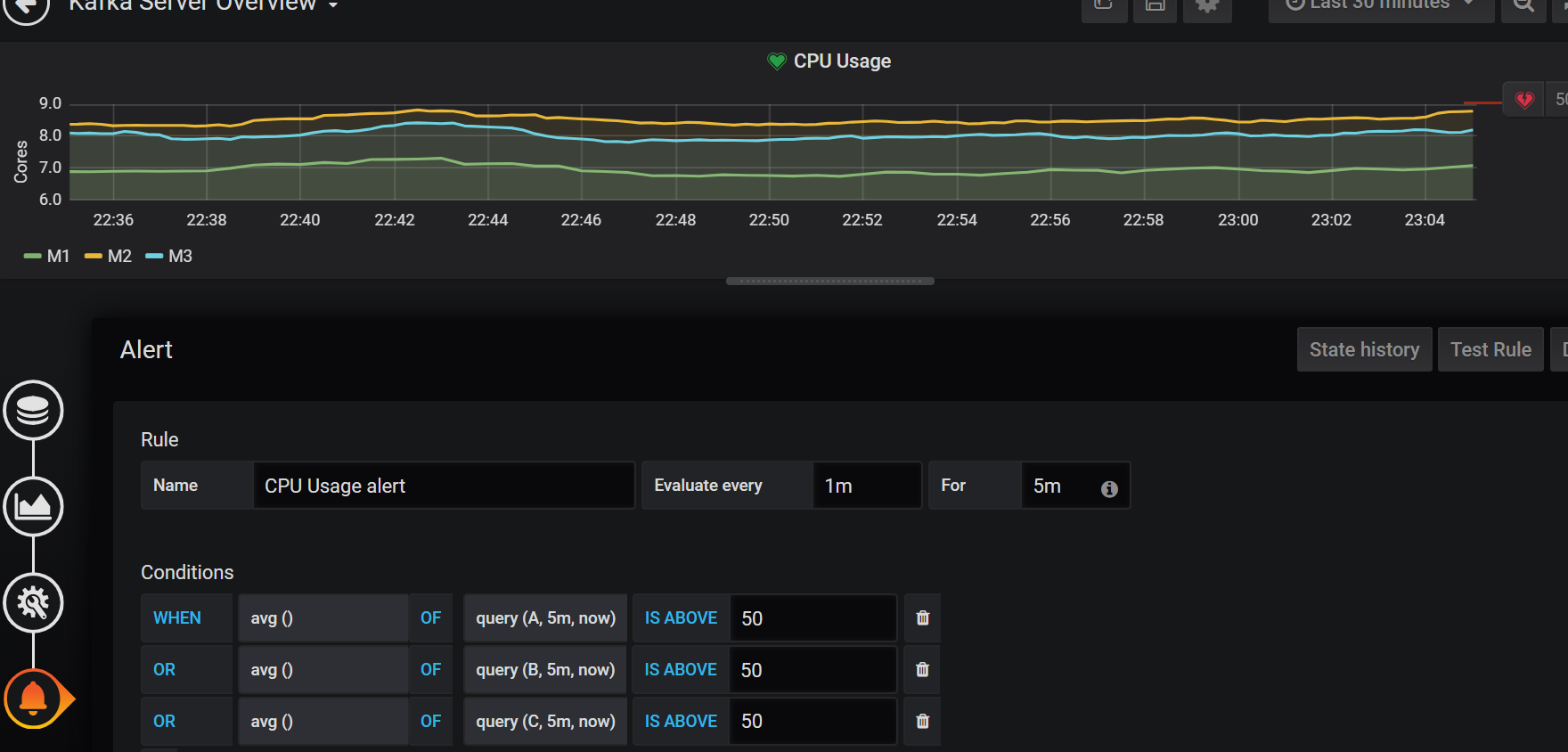Toggle M3 series in the legend
The height and width of the screenshot is (752, 1568).
(169, 257)
